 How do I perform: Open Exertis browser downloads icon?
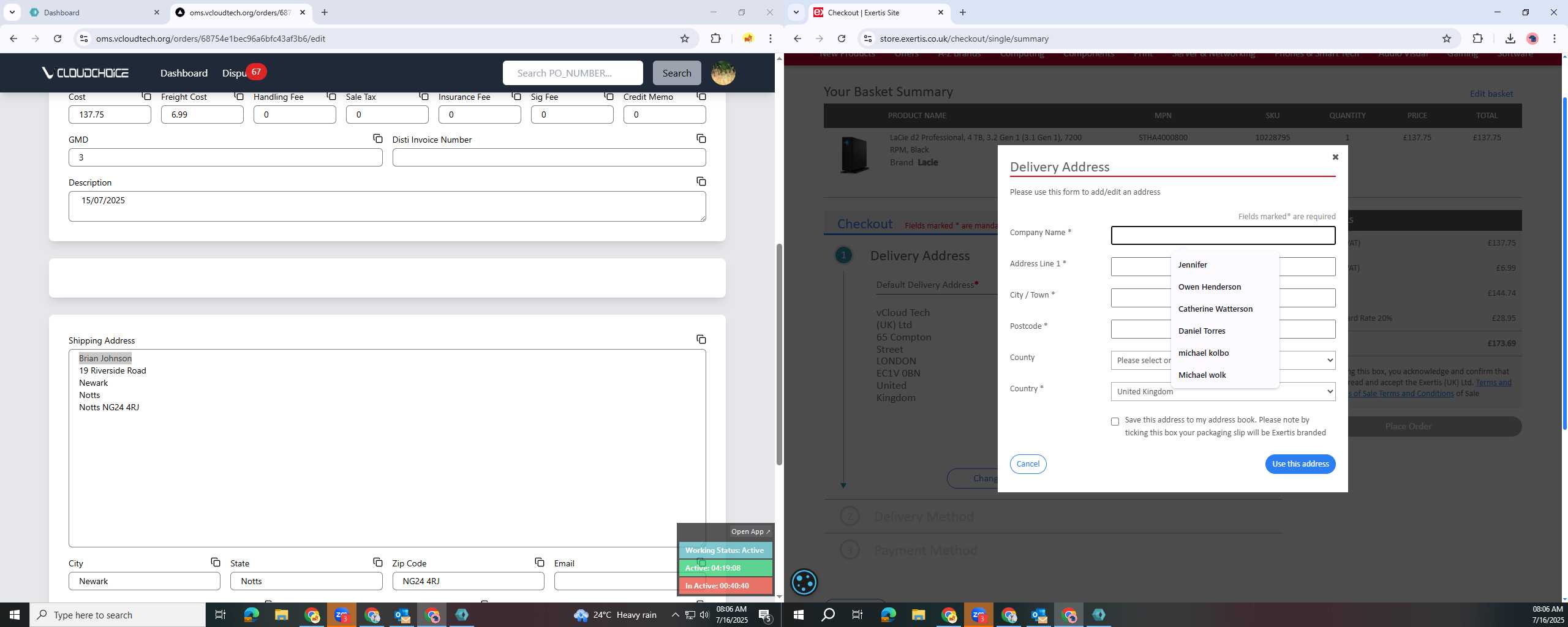point(1510,39)
